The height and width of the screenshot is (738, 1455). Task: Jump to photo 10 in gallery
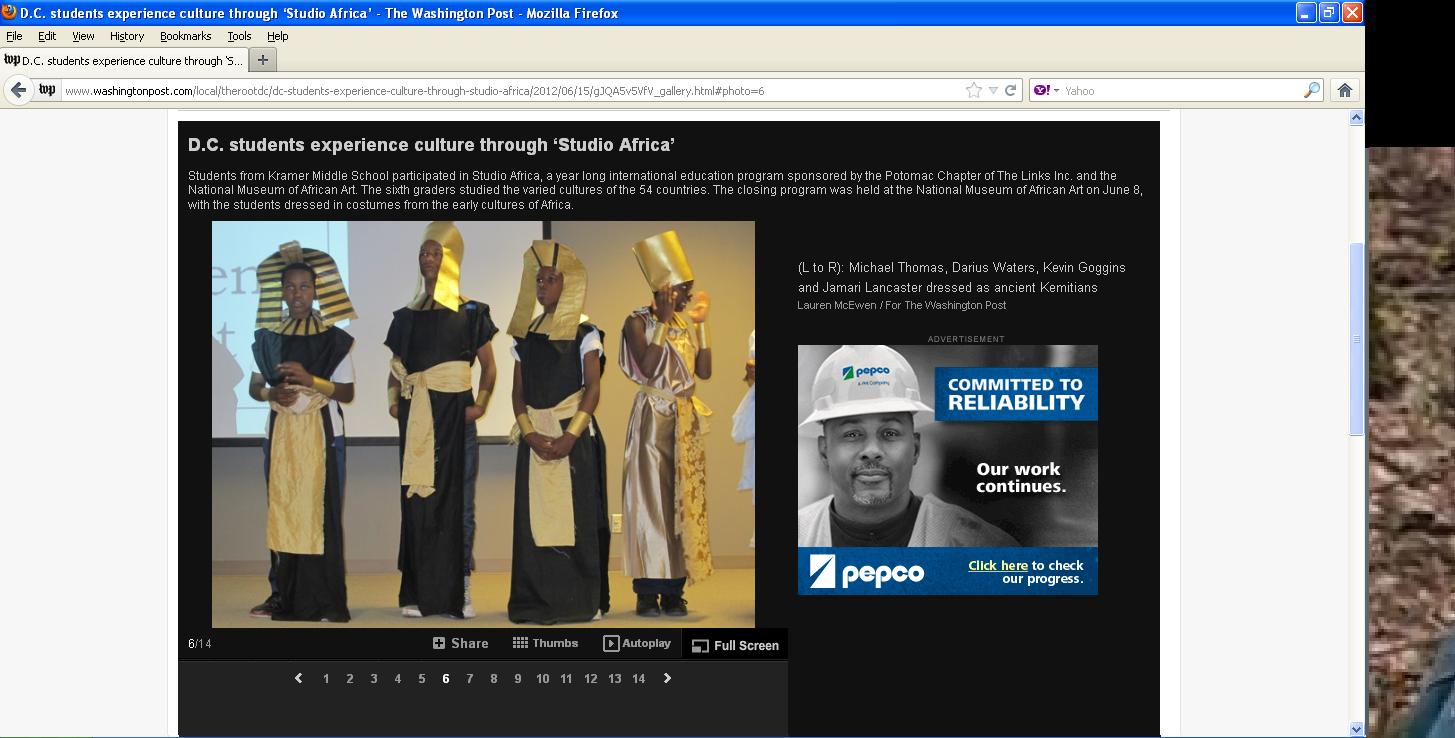[542, 678]
